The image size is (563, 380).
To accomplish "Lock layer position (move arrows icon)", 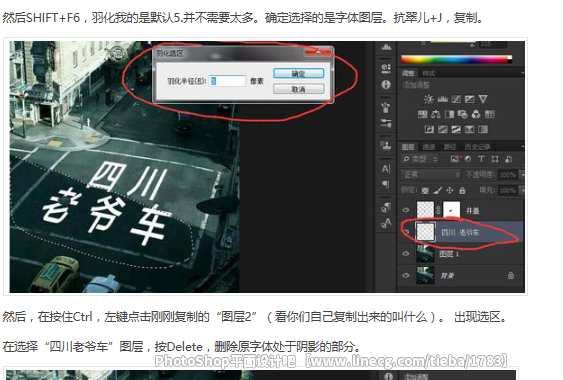I will pos(450,190).
